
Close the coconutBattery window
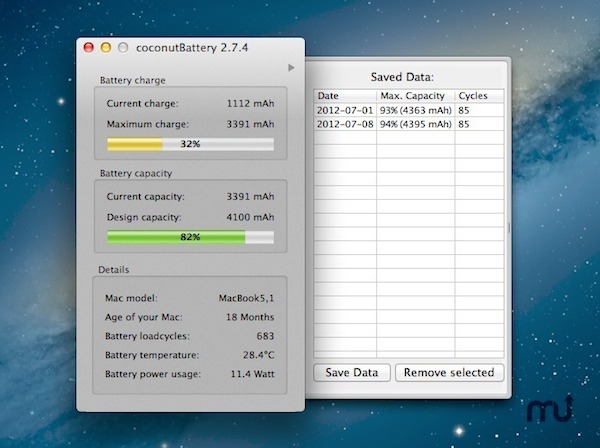click(88, 47)
